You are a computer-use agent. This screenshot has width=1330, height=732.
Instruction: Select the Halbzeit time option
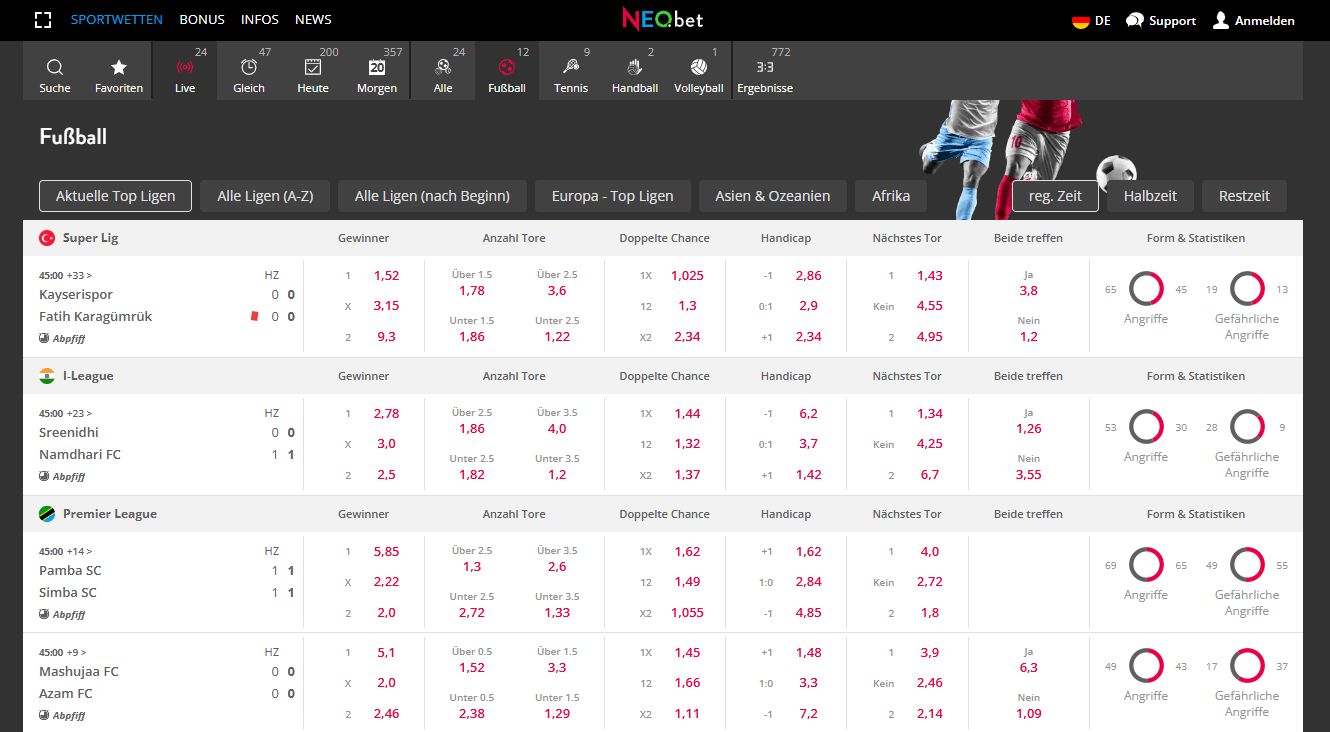[1150, 196]
